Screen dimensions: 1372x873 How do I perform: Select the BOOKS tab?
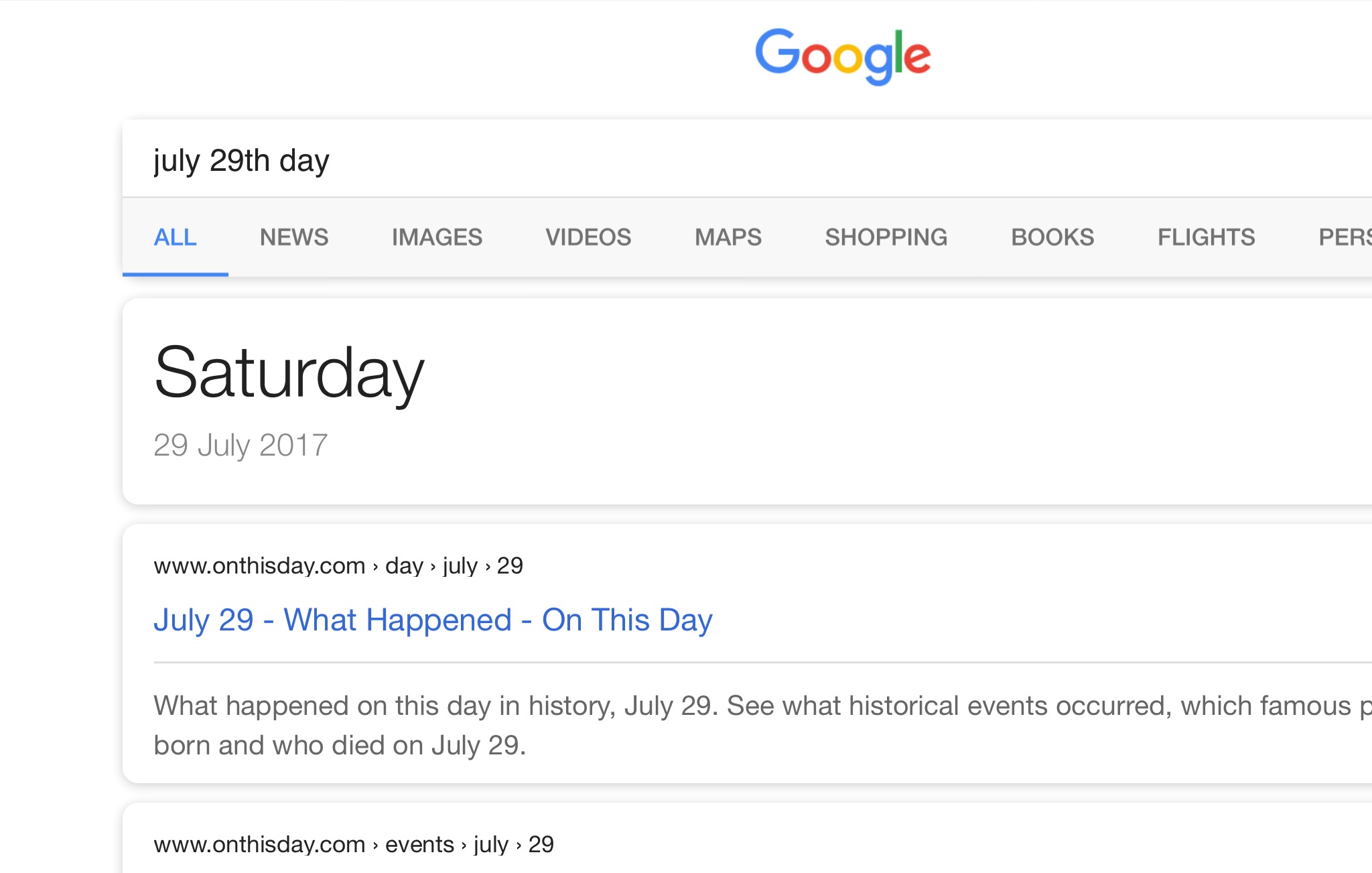point(1052,237)
